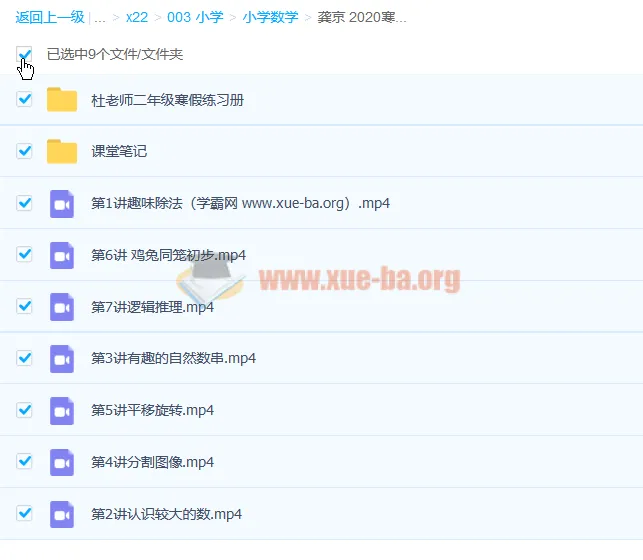Click video icon for 第7讲逻辑推理
The width and height of the screenshot is (643, 560).
click(62, 307)
